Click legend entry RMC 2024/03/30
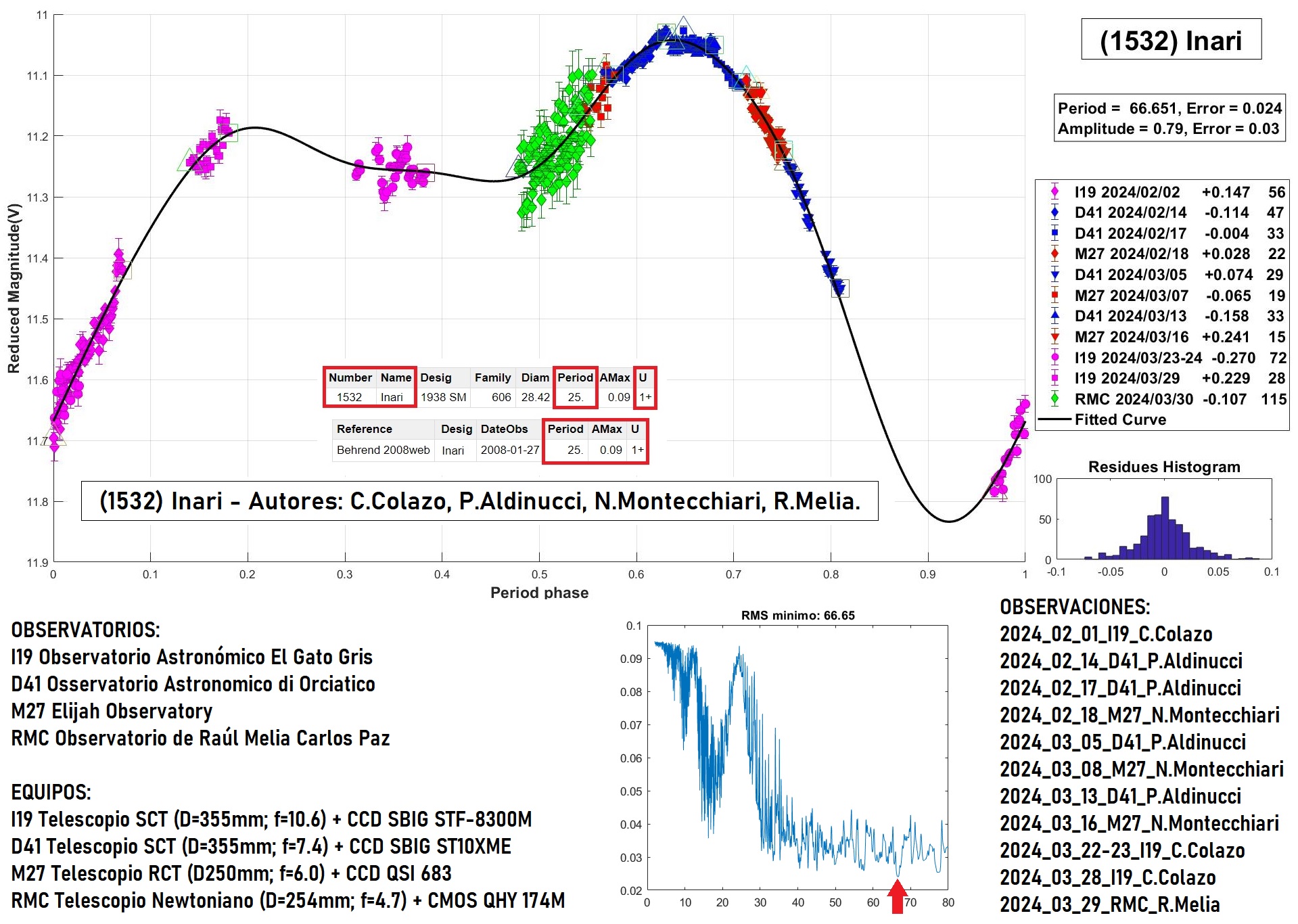 (x=1163, y=399)
